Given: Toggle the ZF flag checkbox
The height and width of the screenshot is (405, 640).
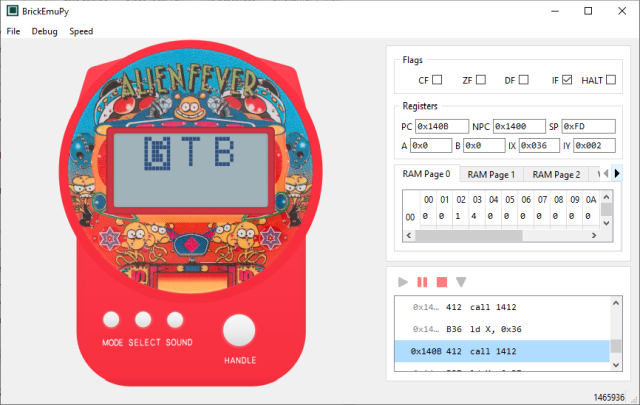Looking at the screenshot, I should point(481,80).
